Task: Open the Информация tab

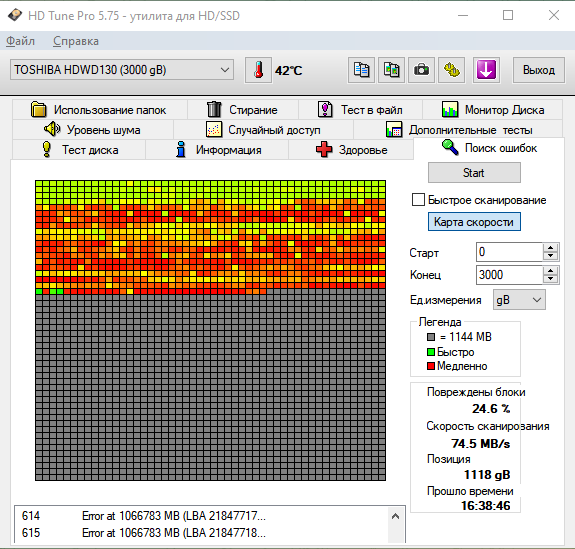Action: [217, 150]
